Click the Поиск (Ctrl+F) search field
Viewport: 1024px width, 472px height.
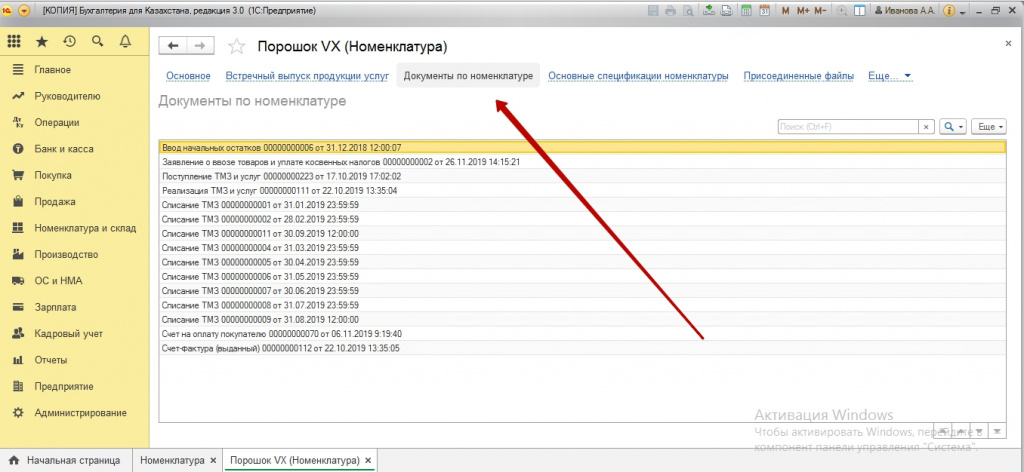pos(848,127)
